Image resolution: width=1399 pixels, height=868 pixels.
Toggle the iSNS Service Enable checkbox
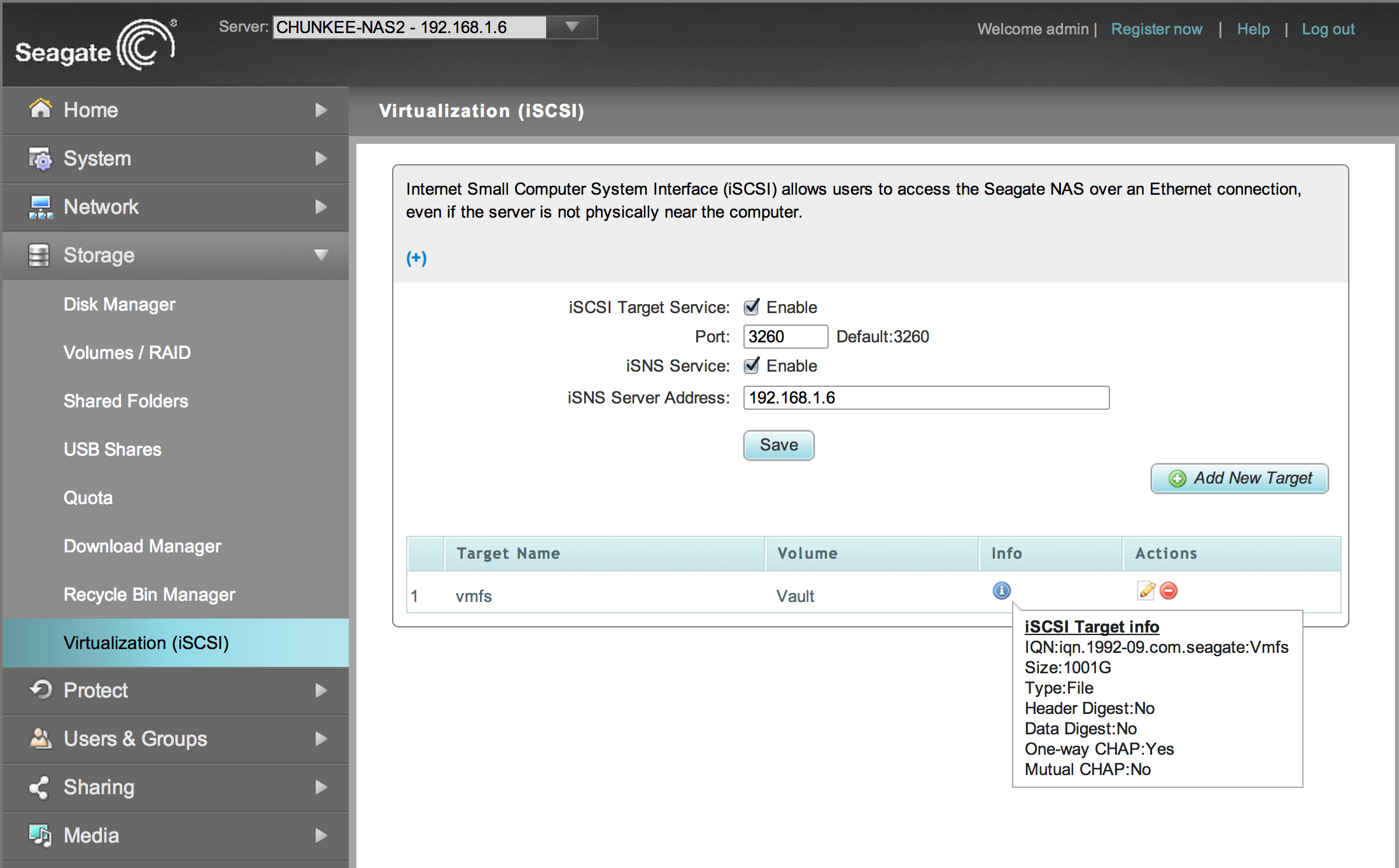click(x=751, y=366)
